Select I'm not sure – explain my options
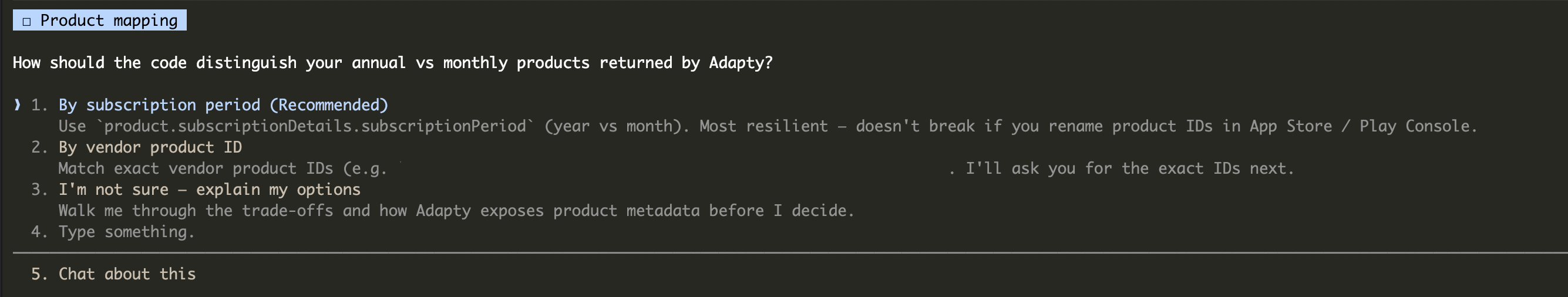The image size is (1568, 297). point(210,189)
